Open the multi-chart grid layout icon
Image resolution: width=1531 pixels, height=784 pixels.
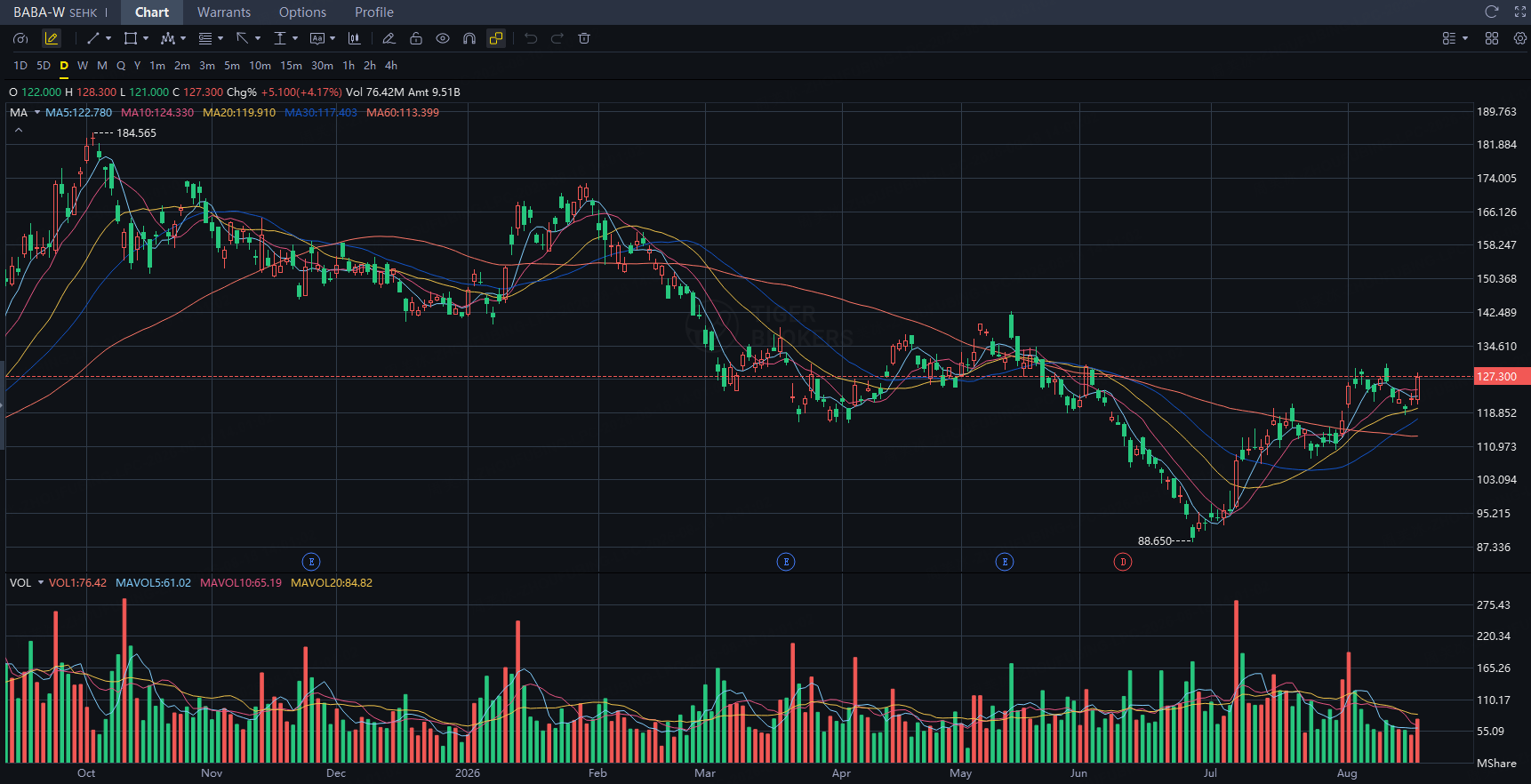tap(1492, 38)
